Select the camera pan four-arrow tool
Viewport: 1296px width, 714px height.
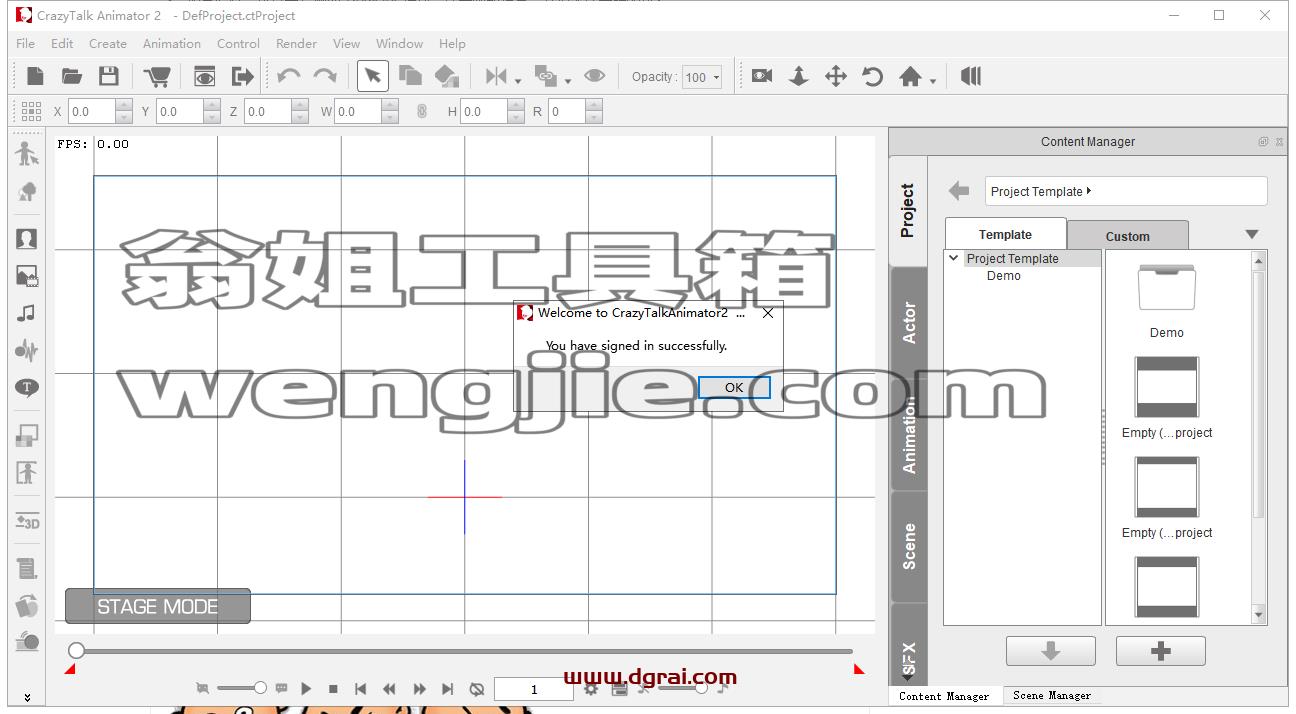pos(836,76)
